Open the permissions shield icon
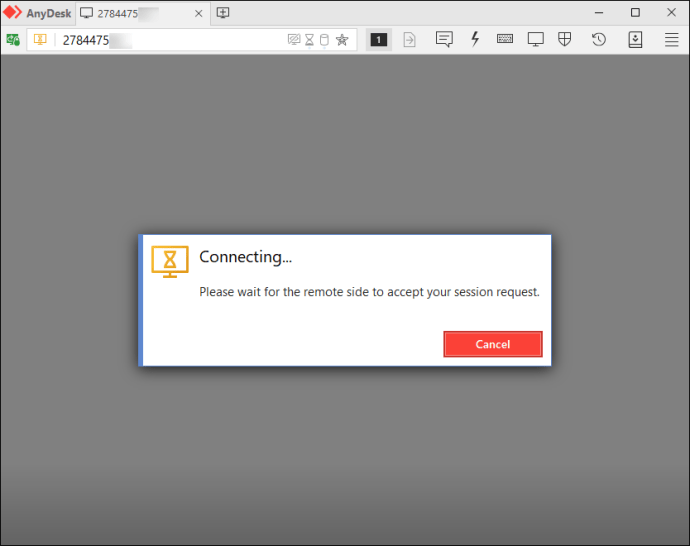The image size is (690, 546). click(x=565, y=39)
